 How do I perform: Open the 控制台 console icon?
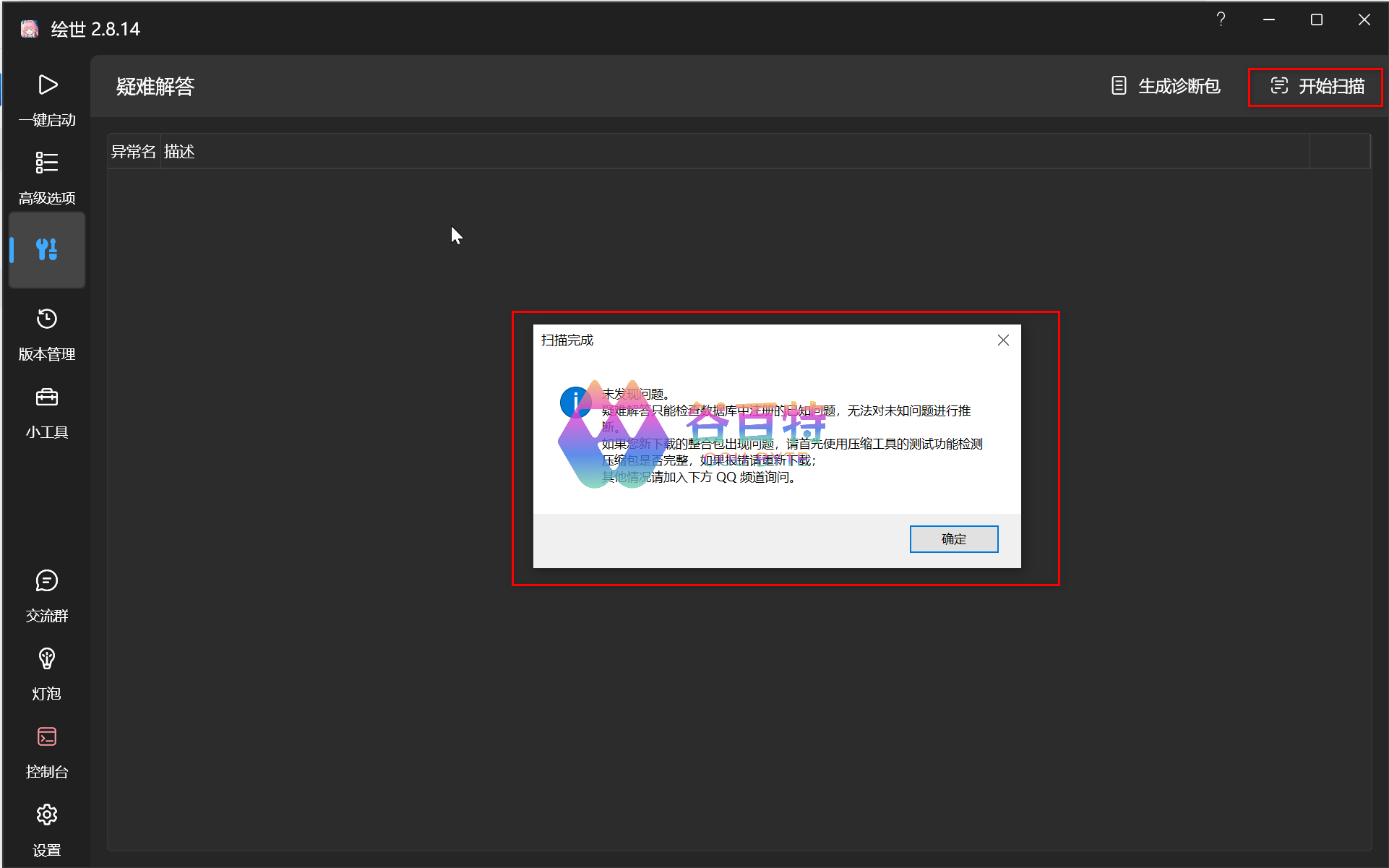[47, 737]
